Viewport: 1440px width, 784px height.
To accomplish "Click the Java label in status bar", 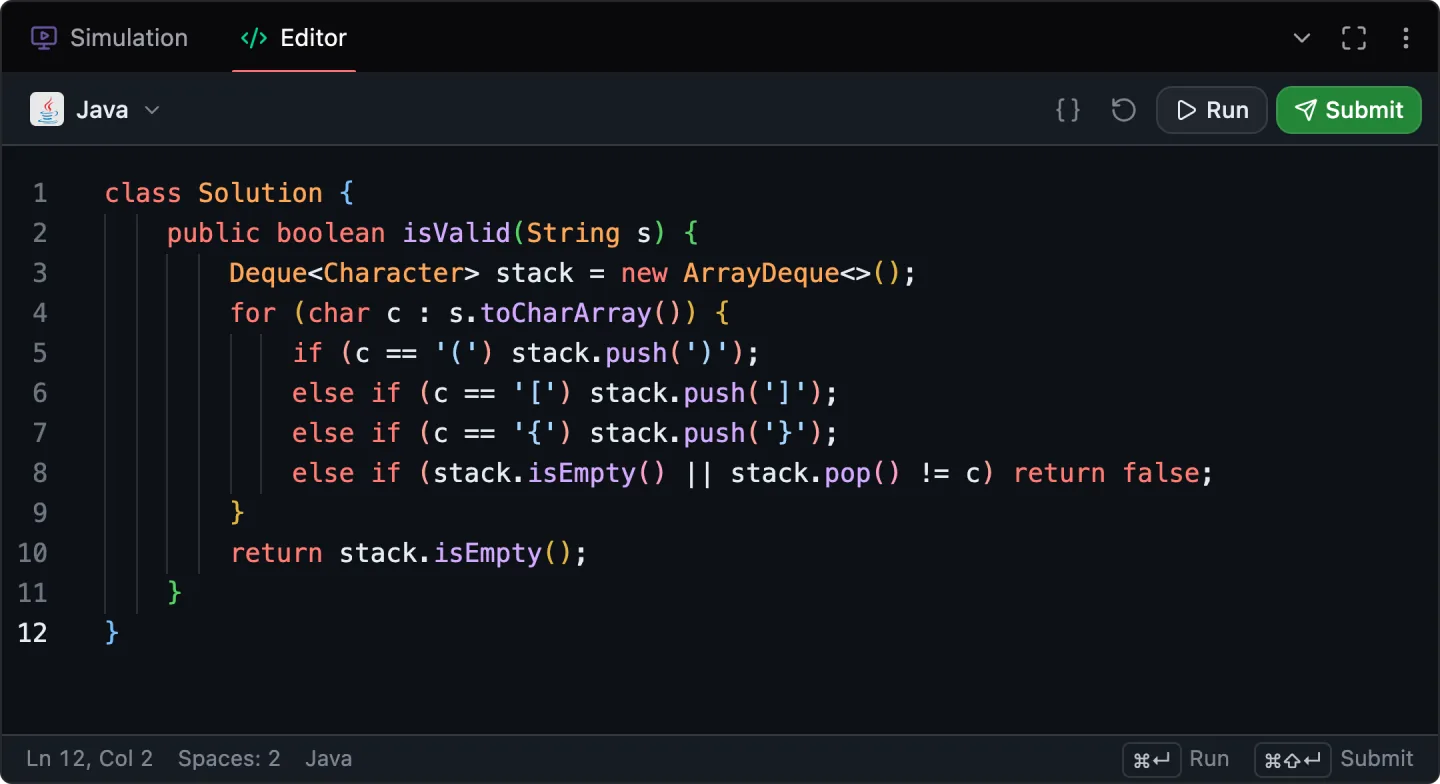I will click(x=329, y=758).
